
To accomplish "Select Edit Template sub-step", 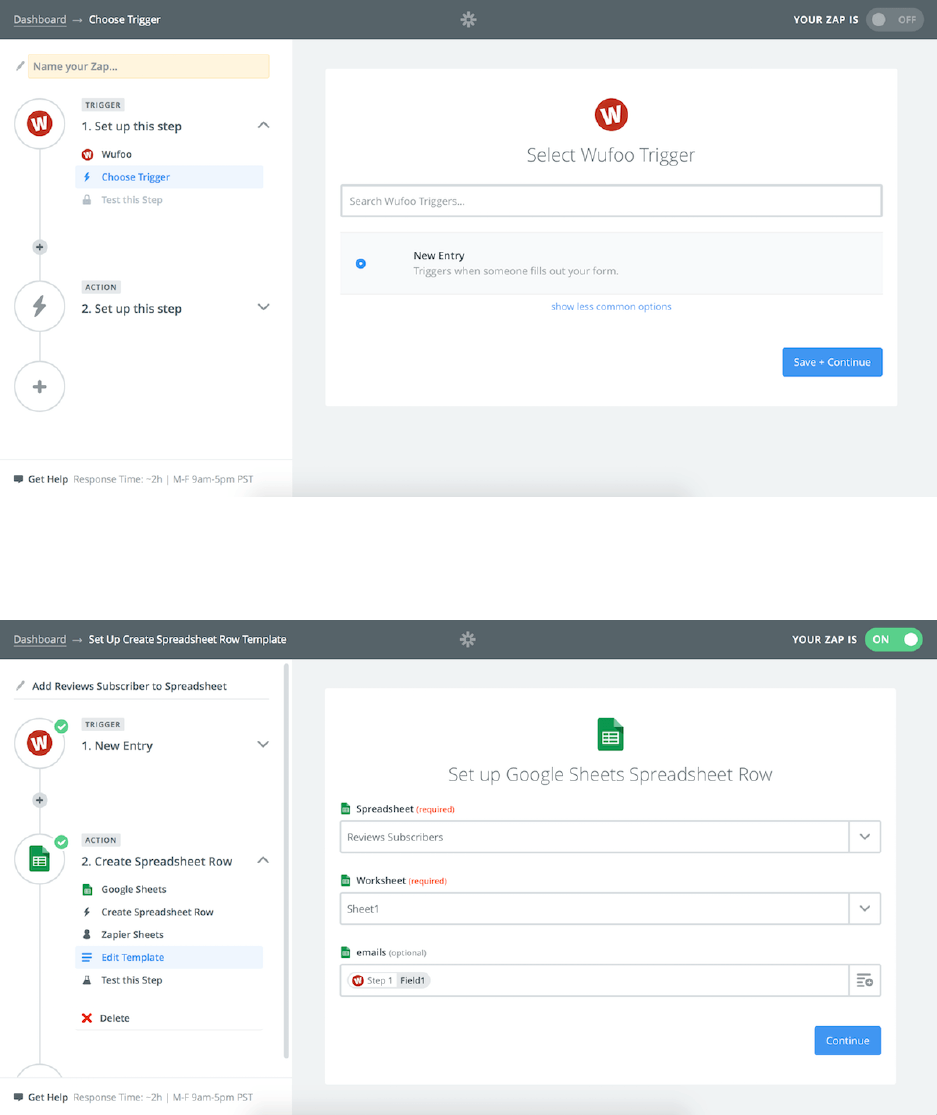I will pyautogui.click(x=169, y=958).
